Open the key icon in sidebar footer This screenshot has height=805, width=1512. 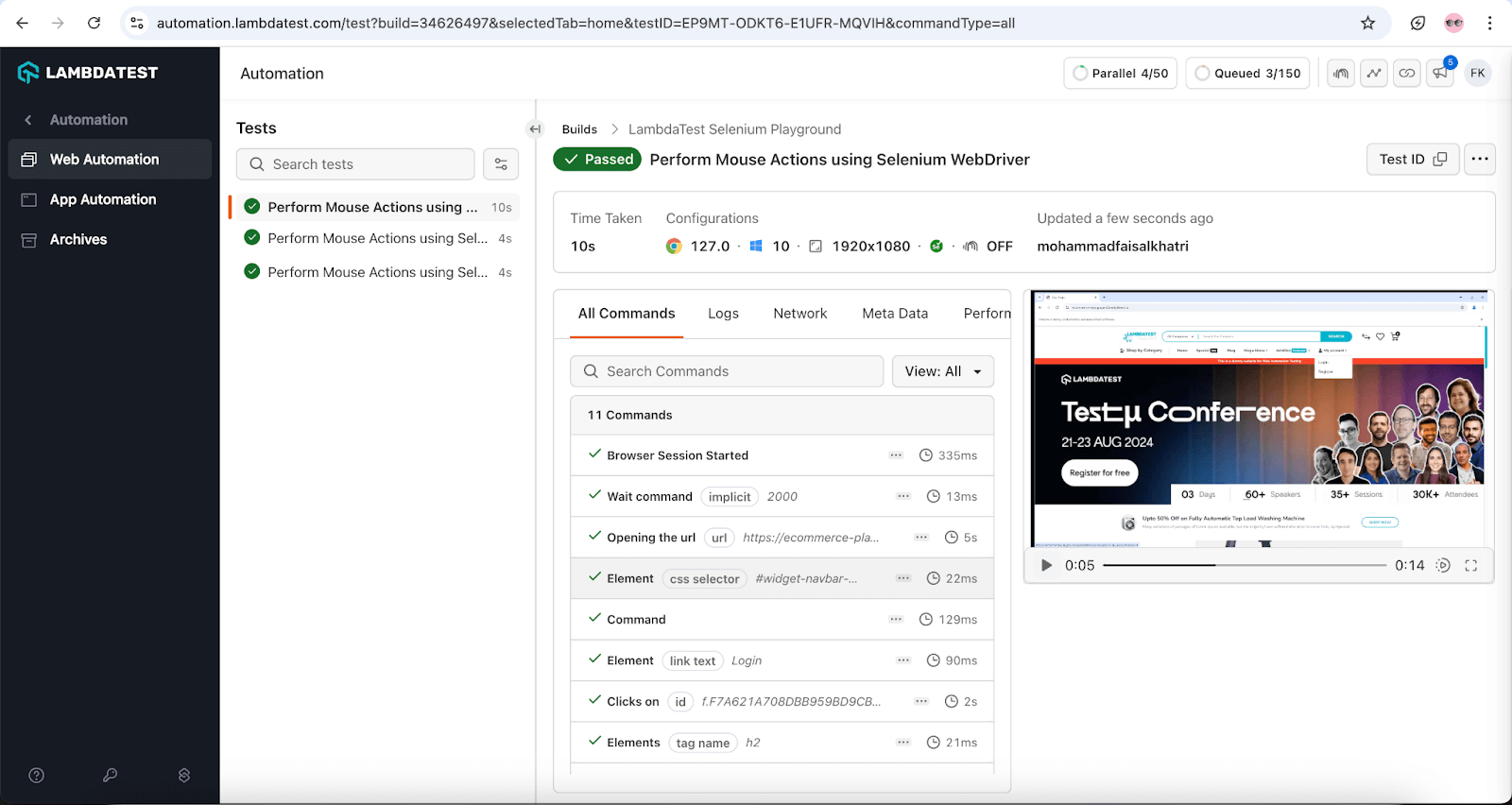tap(110, 776)
